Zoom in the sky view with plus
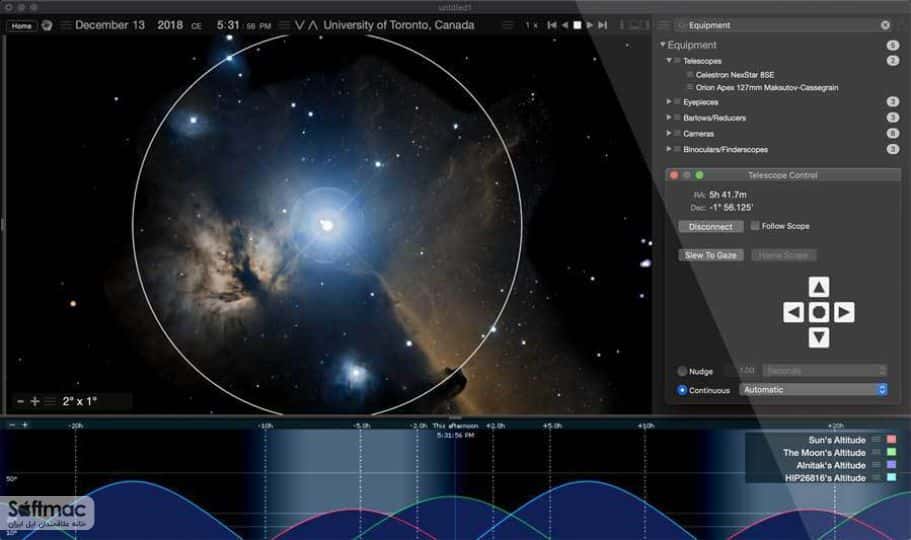Viewport: 911px width, 540px height. tap(35, 401)
